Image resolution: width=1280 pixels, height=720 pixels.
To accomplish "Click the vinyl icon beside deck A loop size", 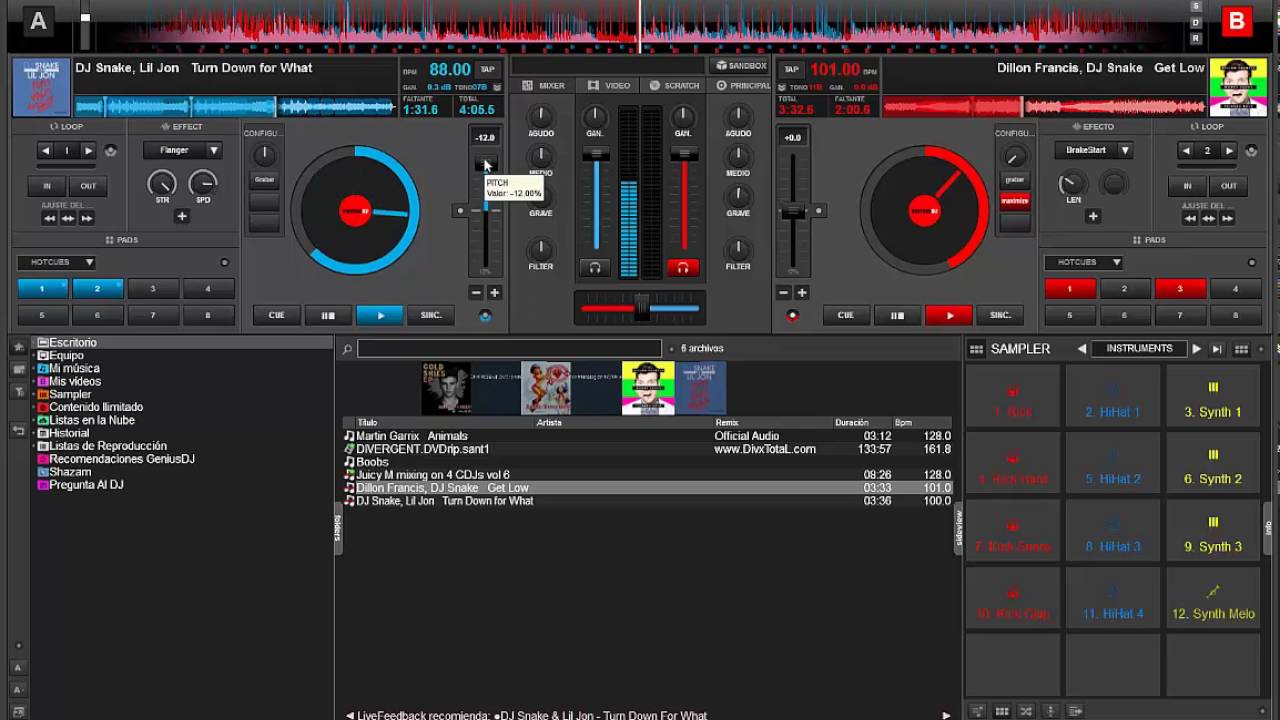I will pyautogui.click(x=110, y=151).
